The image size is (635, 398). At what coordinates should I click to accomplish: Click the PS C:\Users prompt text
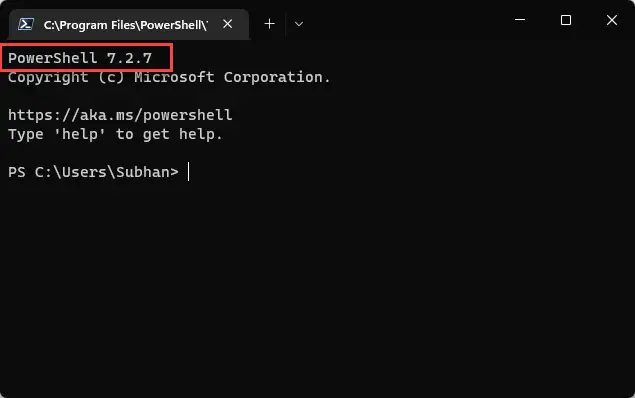tap(57, 172)
